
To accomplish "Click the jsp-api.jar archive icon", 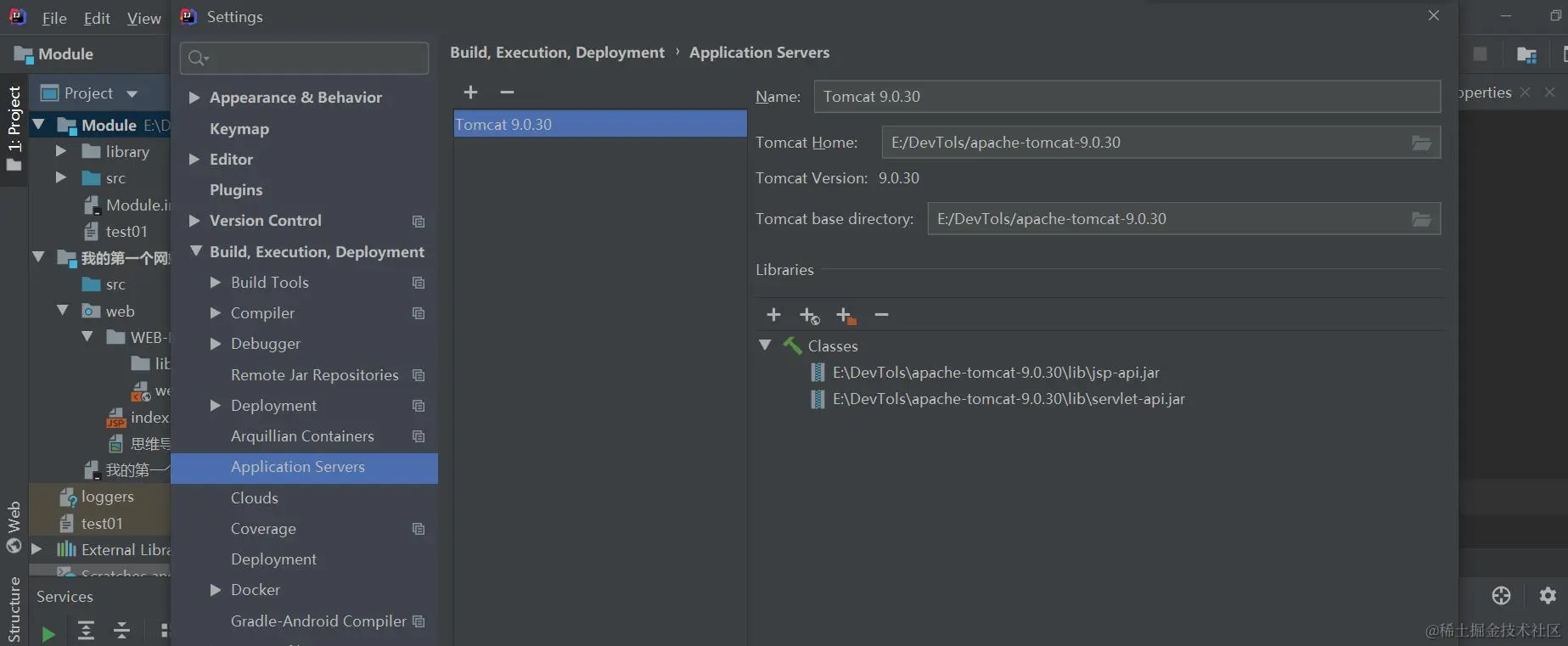I will pos(818,373).
